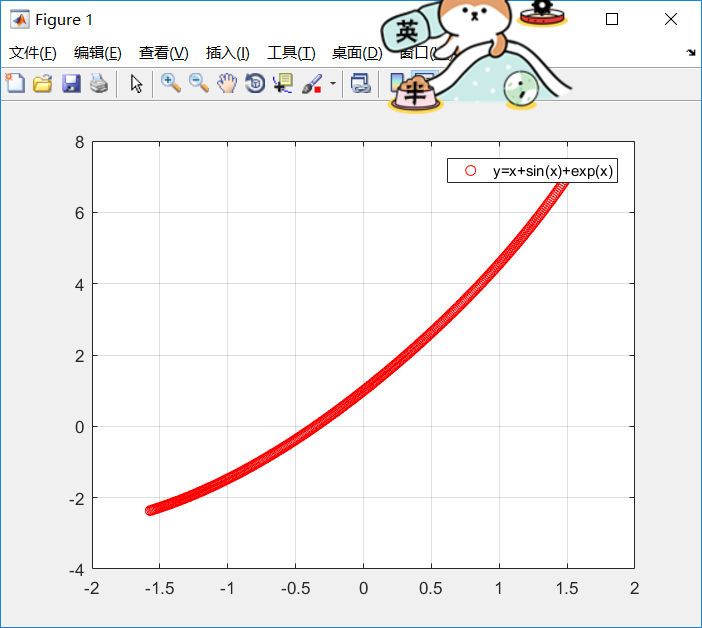Click the y-axis tick label -4
702x628 pixels.
77,570
